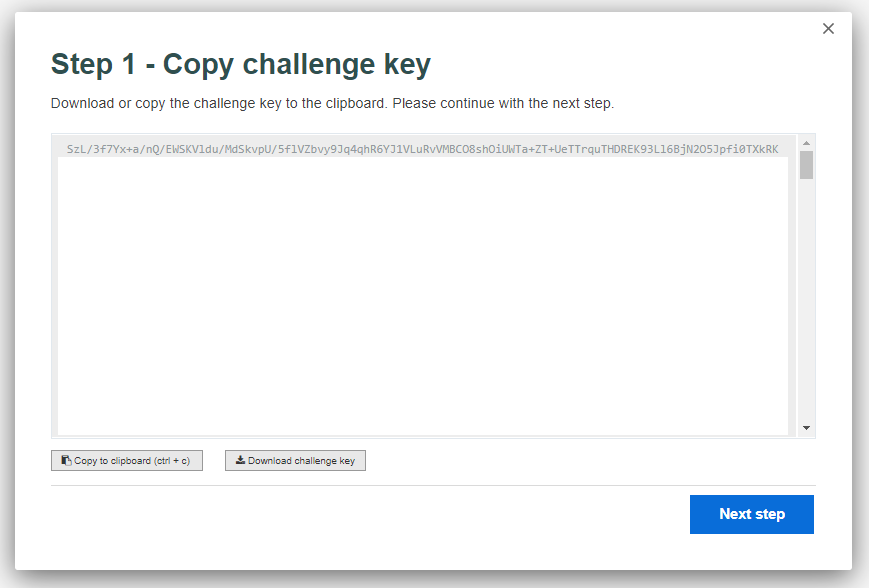Click the empty area of the key textarea
This screenshot has width=869, height=588.
pyautogui.click(x=423, y=296)
